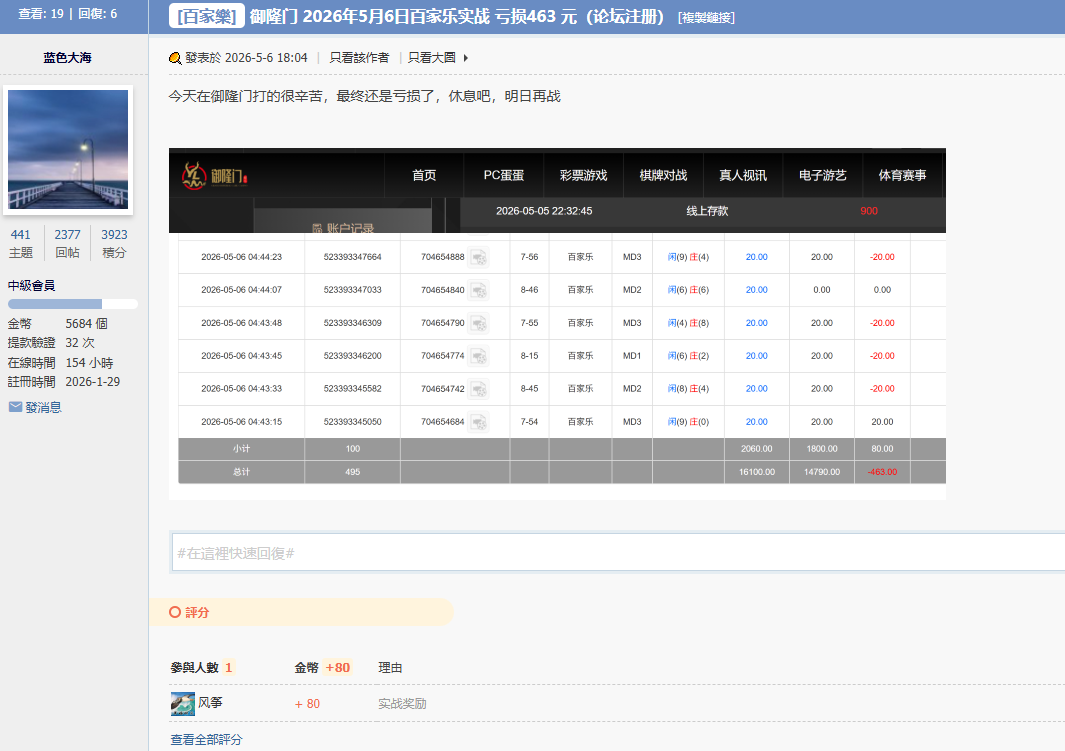Click the result 闲(6) 庄(6)
This screenshot has width=1065, height=751.
pyautogui.click(x=688, y=290)
